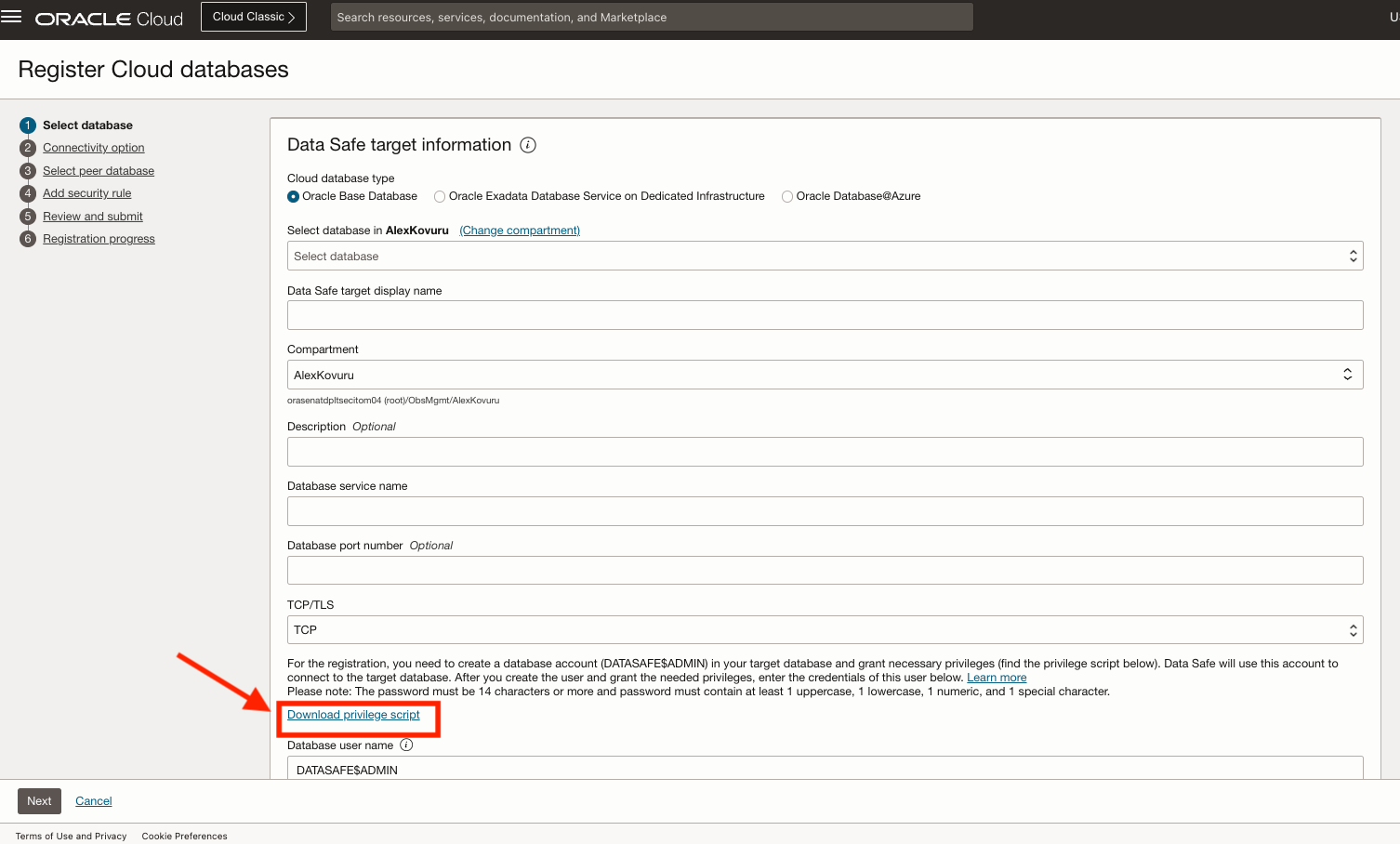Expand the TCP/TLS protocol dropdown
Image resolution: width=1400 pixels, height=844 pixels.
point(825,629)
